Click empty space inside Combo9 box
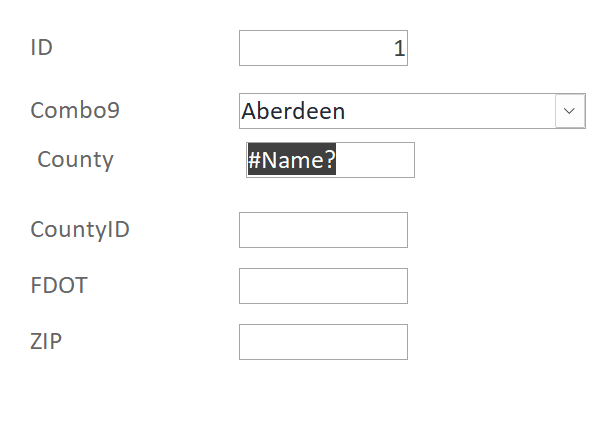The height and width of the screenshot is (445, 603). coord(450,112)
